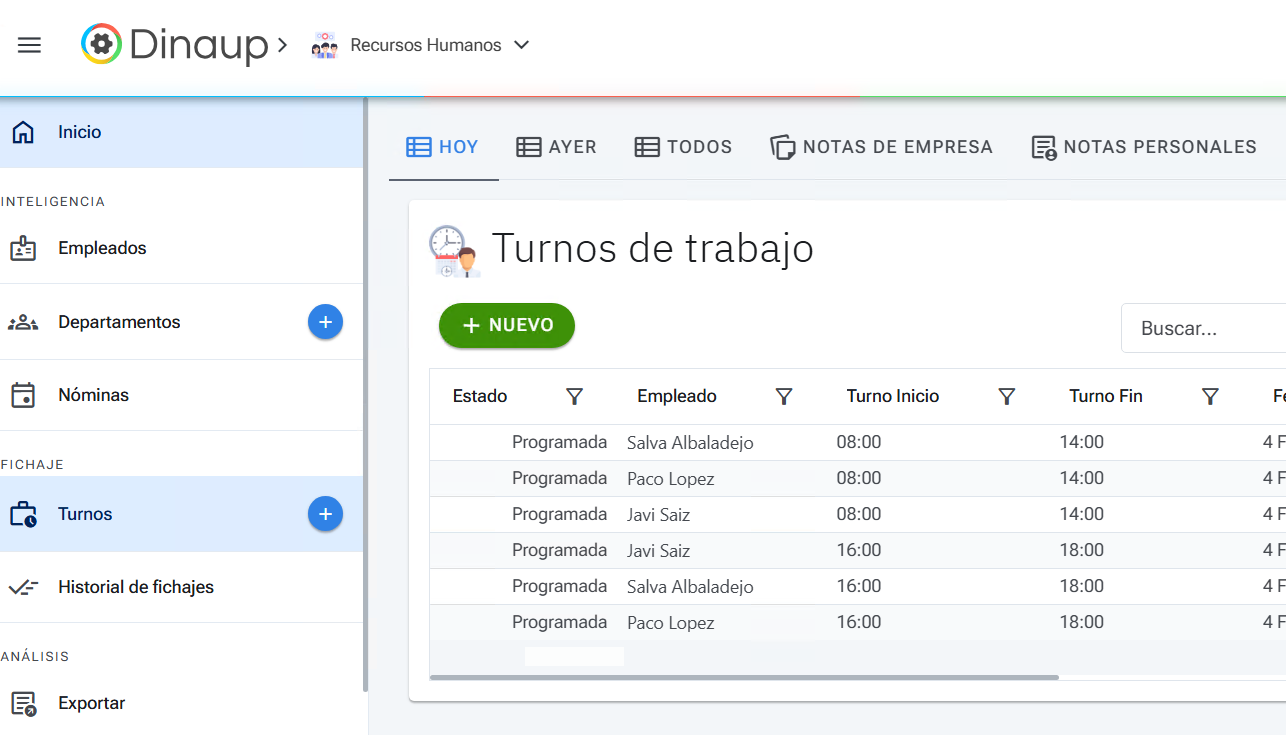Expand the Recursos Humanos selector

pyautogui.click(x=520, y=45)
